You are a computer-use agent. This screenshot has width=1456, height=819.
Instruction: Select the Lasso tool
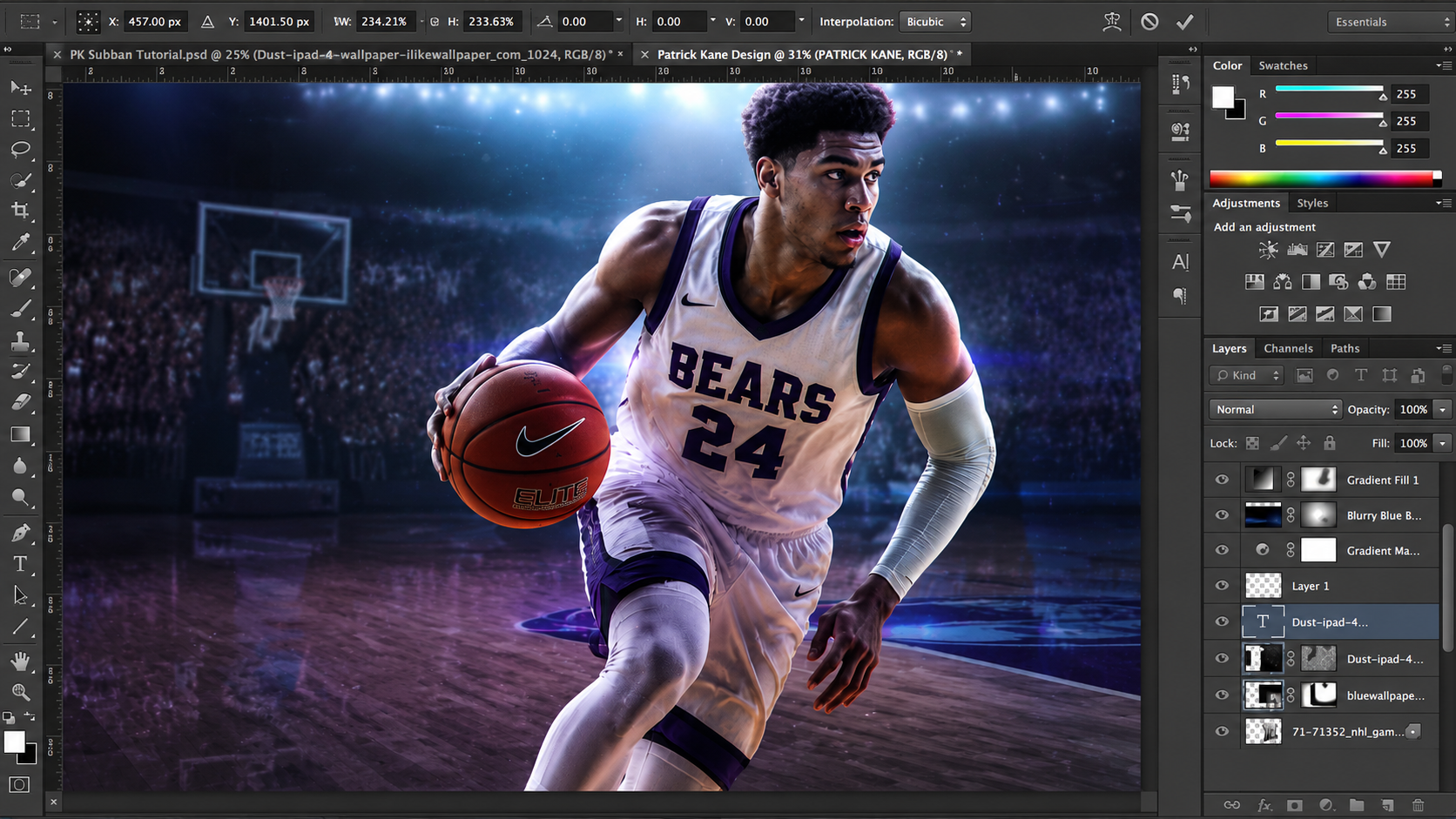21,150
